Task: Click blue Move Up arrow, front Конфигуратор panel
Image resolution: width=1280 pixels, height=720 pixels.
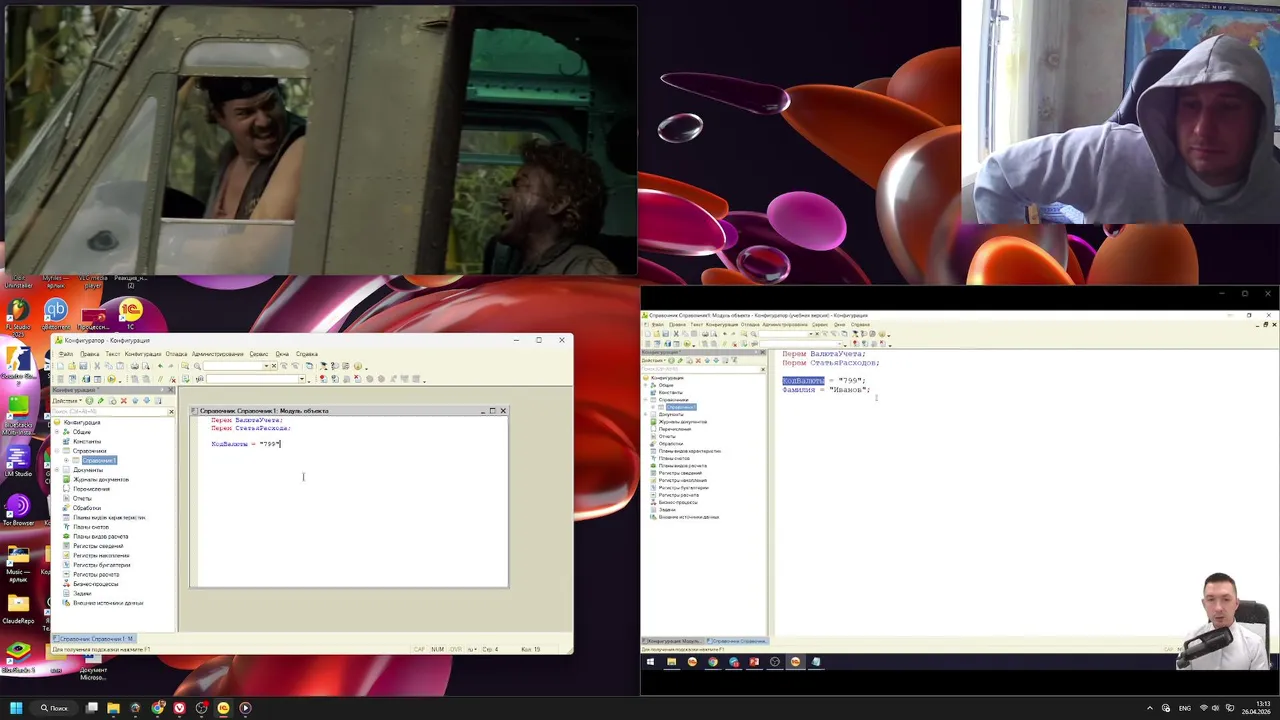Action: pos(135,401)
